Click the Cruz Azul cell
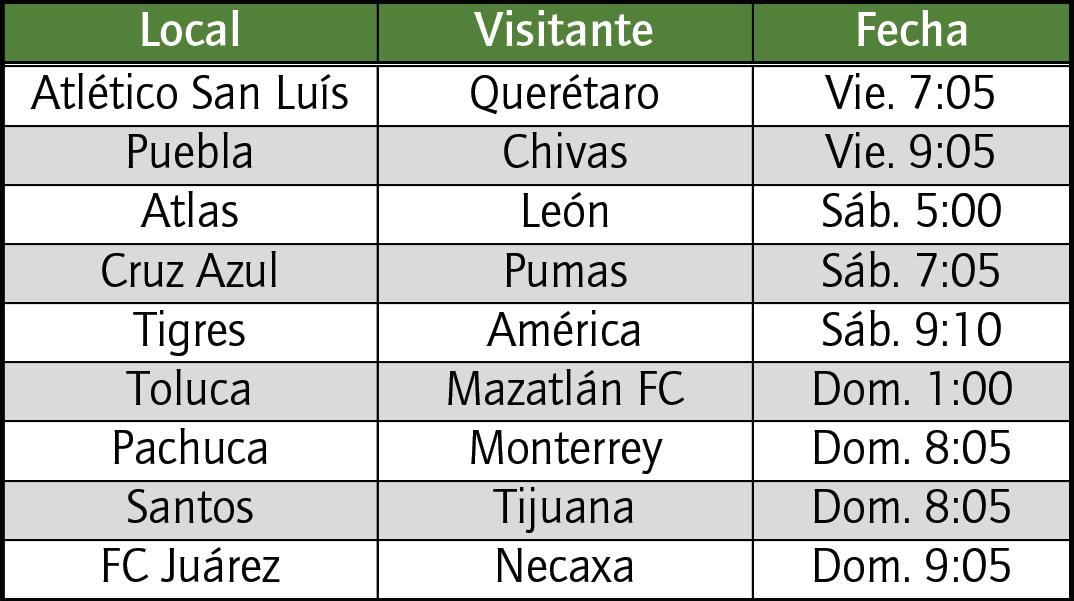This screenshot has width=1074, height=601. (x=190, y=273)
